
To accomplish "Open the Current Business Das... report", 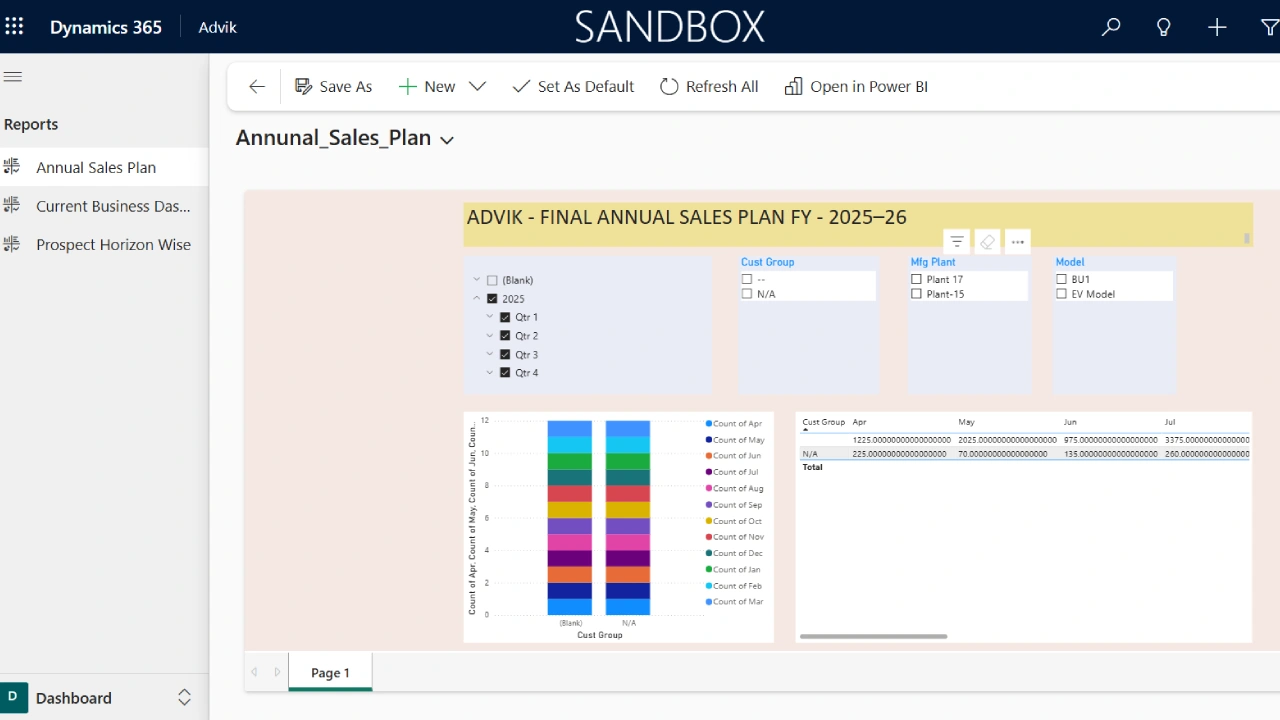I will coord(104,206).
